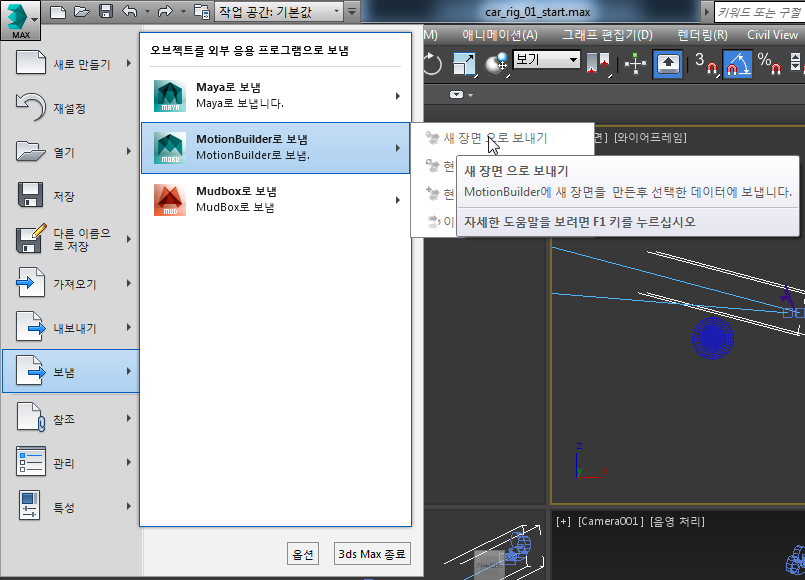The width and height of the screenshot is (805, 580).
Task: Click the Maya application logo icon
Action: pos(170,96)
